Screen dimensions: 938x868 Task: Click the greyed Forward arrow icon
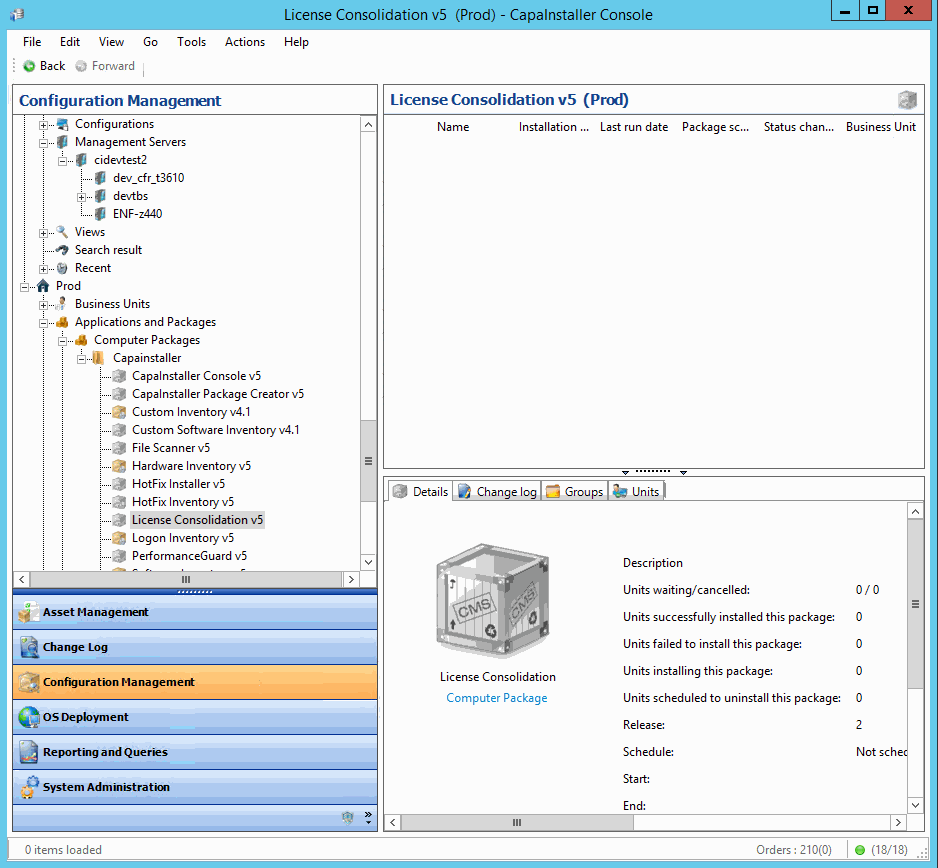(x=81, y=66)
